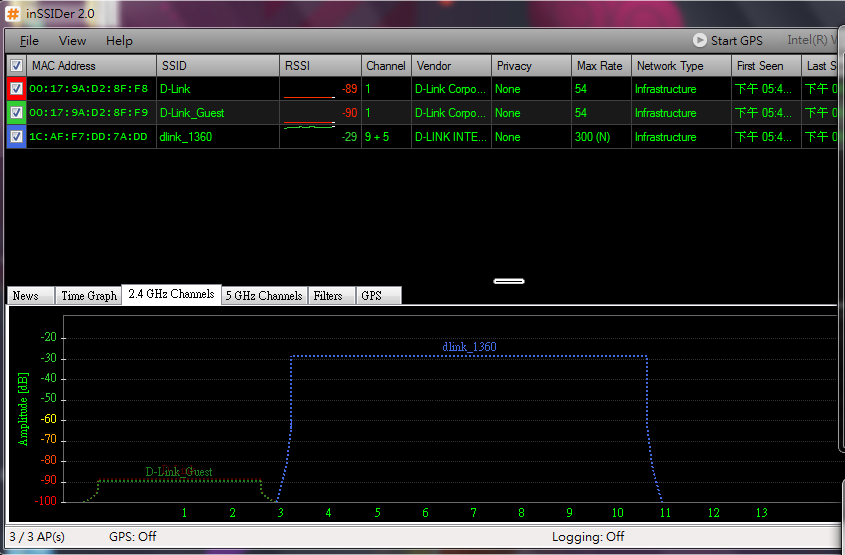Click the inSSIDer app icon in title bar
This screenshot has height=555, width=845.
pyautogui.click(x=12, y=13)
